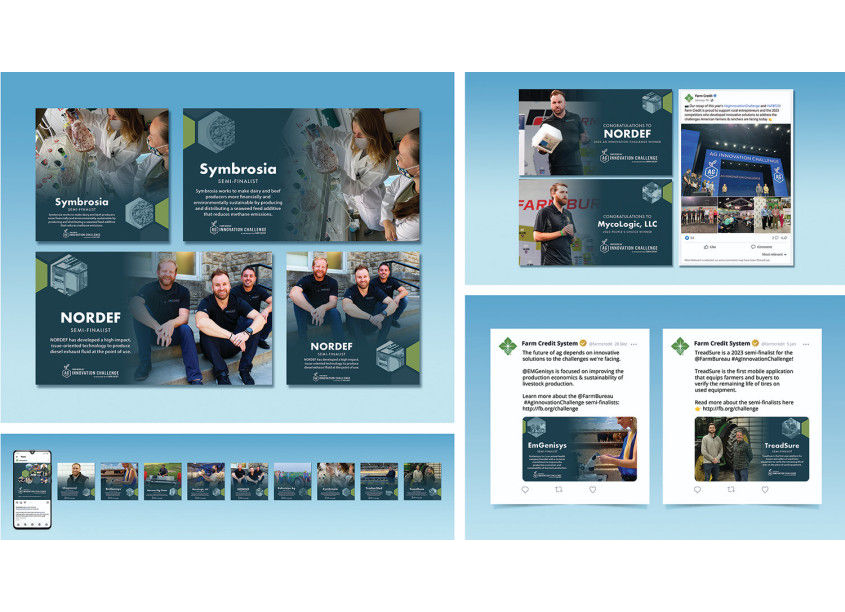The image size is (845, 612).
Task: Open the Ag Innovation Challenge stage photo
Action: [736, 160]
